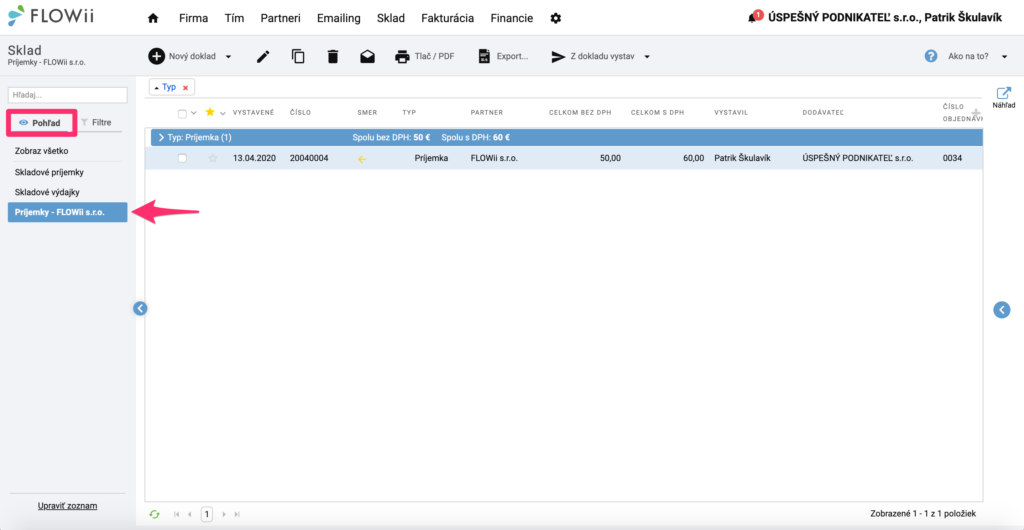Open the Sklad menu
Image resolution: width=1024 pixels, height=530 pixels.
pyautogui.click(x=391, y=18)
